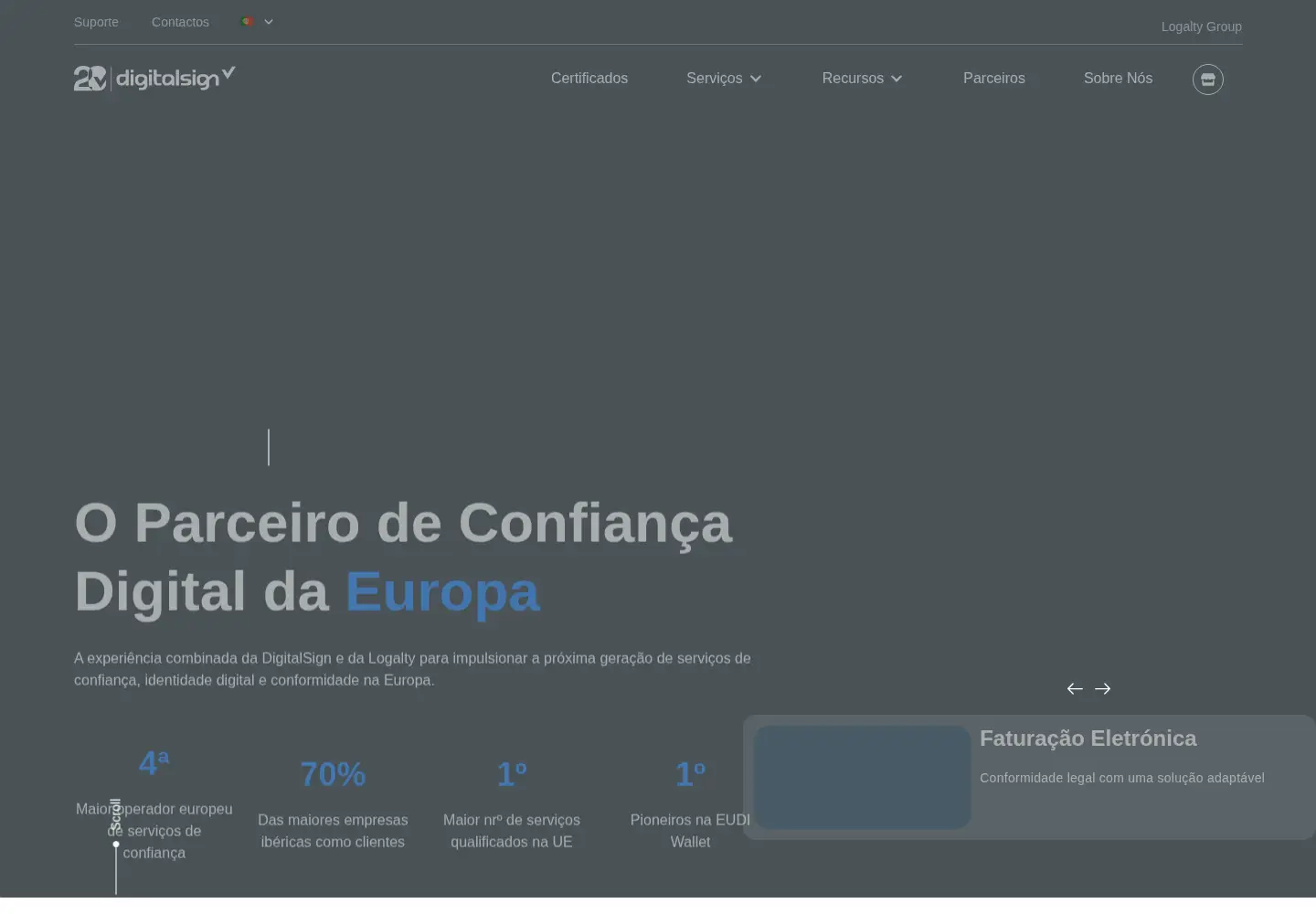Click the Faturação Eletrónica card thumbnail

(x=862, y=778)
